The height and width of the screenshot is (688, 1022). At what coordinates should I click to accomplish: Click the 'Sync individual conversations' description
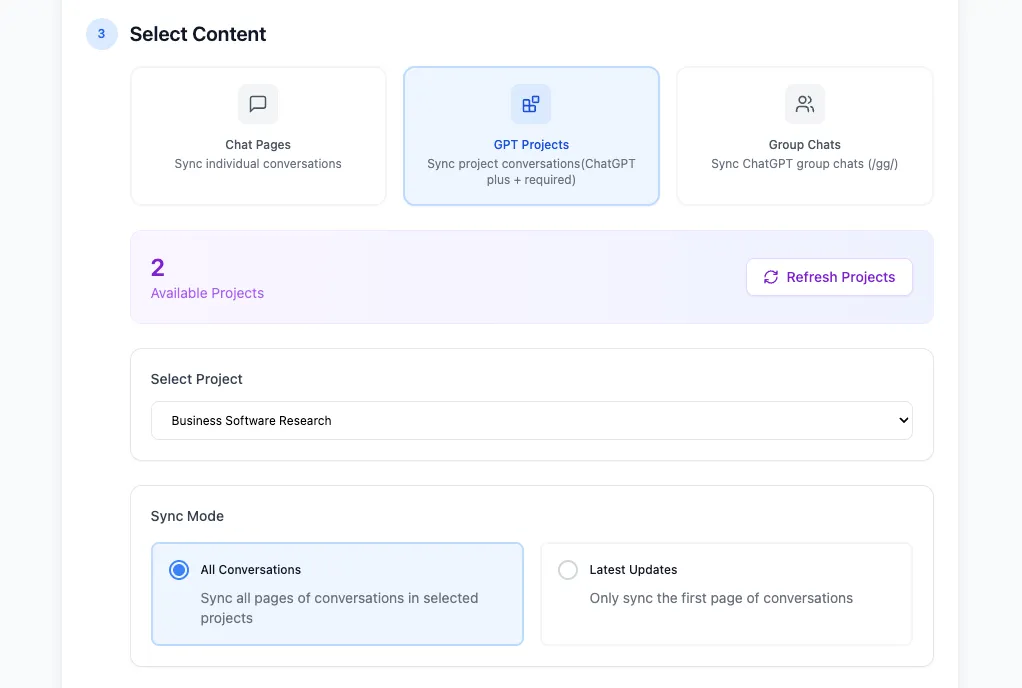258,164
